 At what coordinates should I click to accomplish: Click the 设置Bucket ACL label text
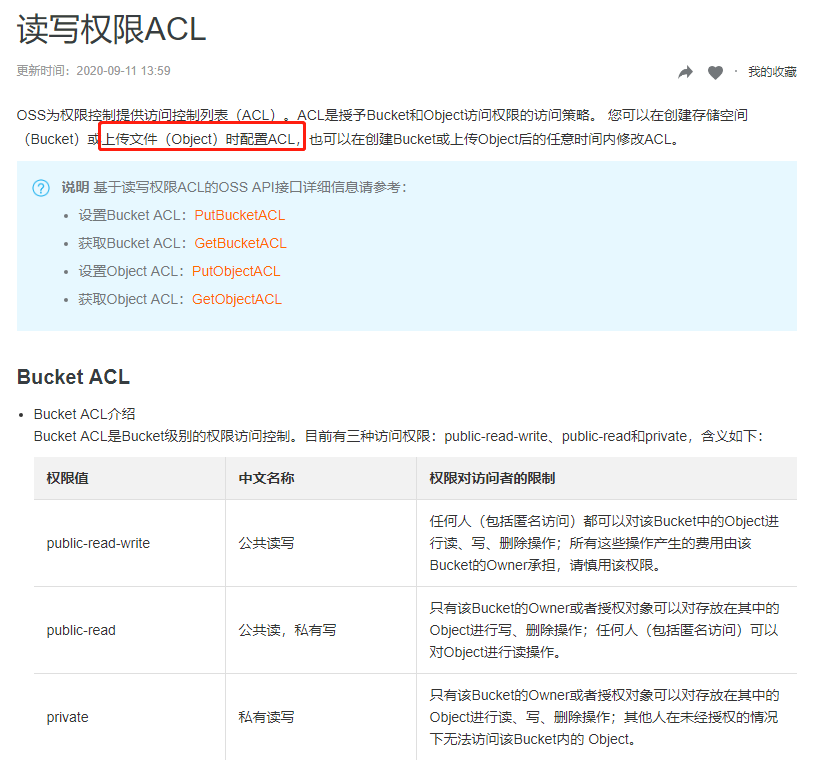(x=132, y=215)
